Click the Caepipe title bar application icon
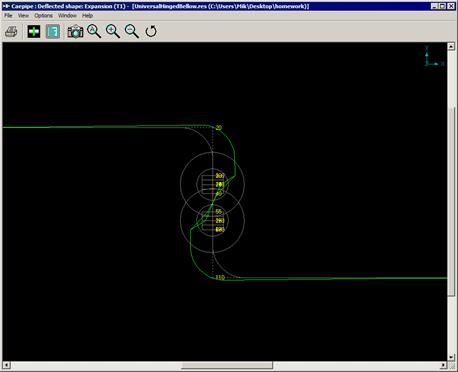 6,6
